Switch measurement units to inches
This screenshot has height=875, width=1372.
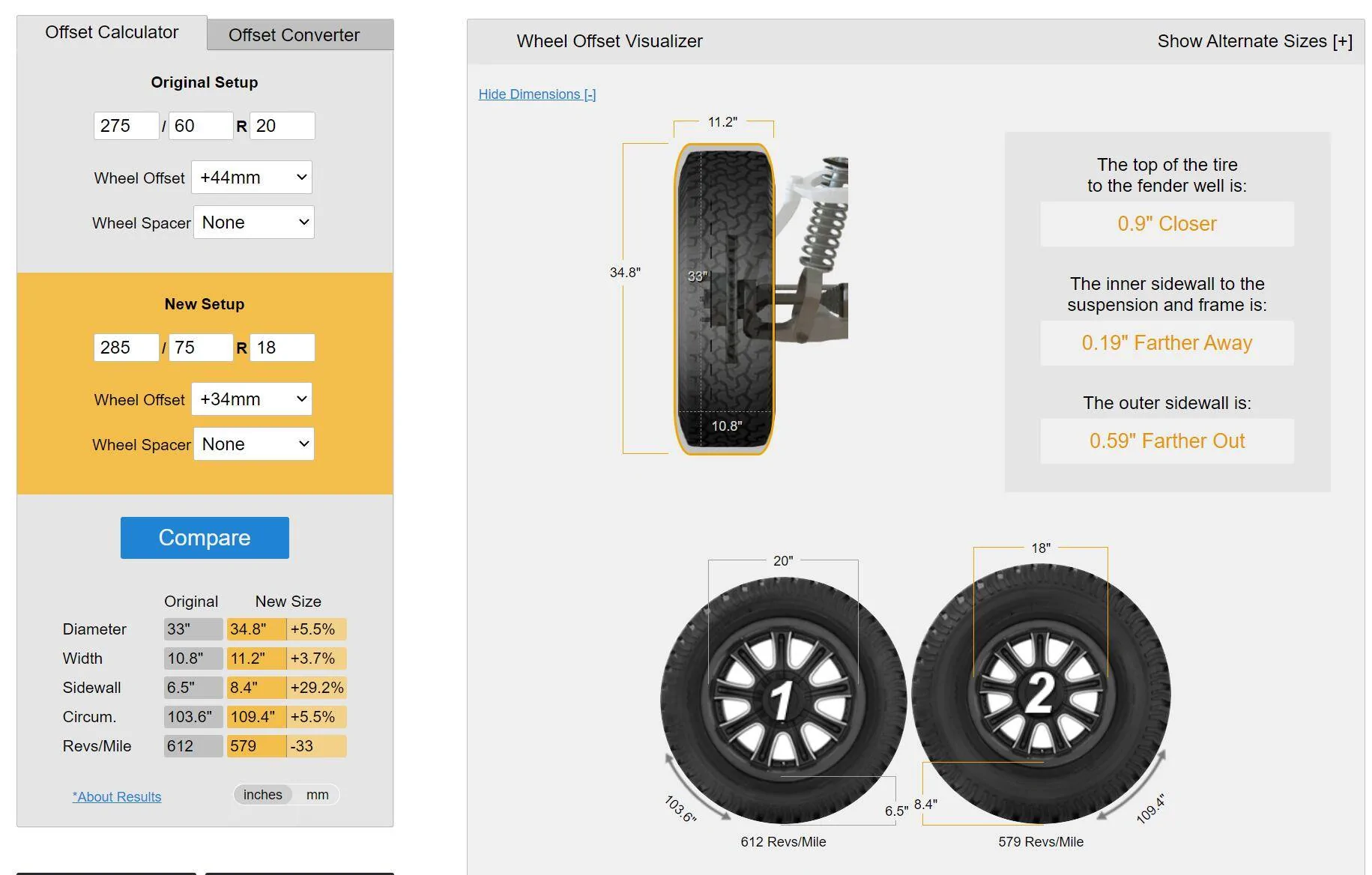coord(262,794)
